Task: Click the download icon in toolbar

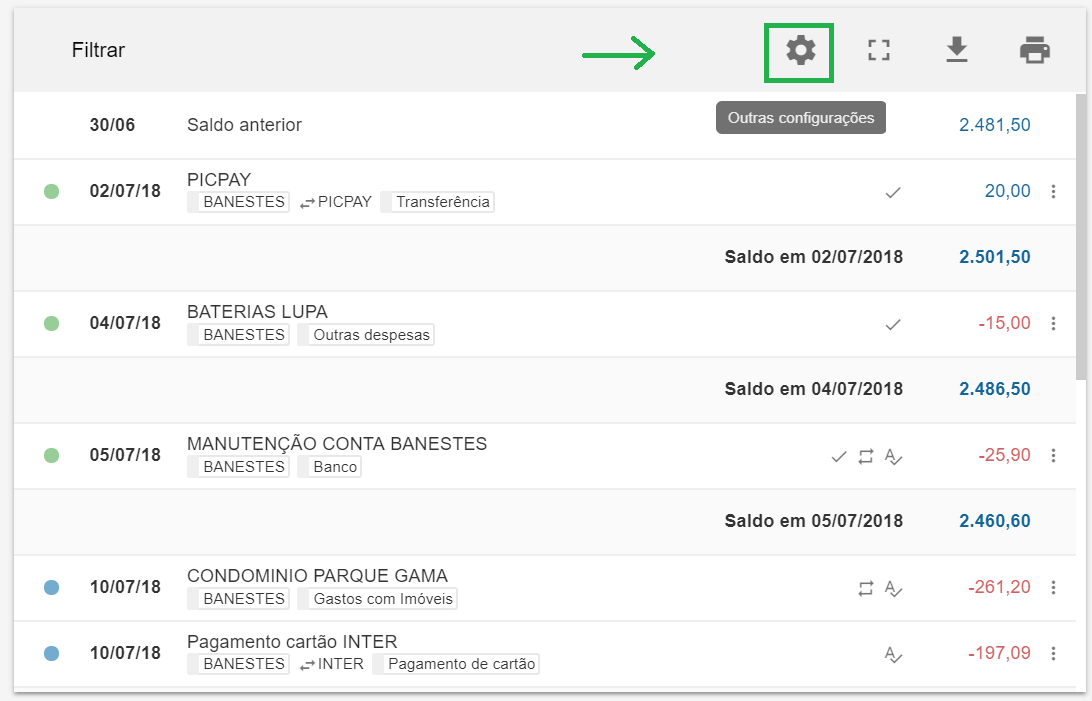Action: (x=957, y=50)
